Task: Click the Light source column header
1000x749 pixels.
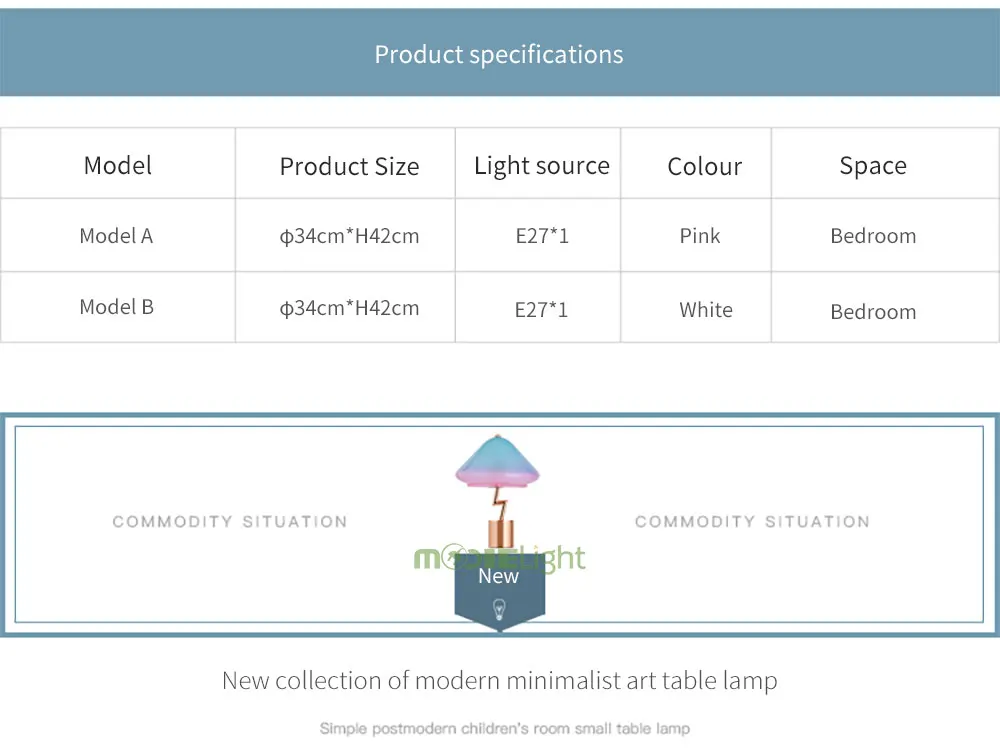Action: [x=541, y=166]
